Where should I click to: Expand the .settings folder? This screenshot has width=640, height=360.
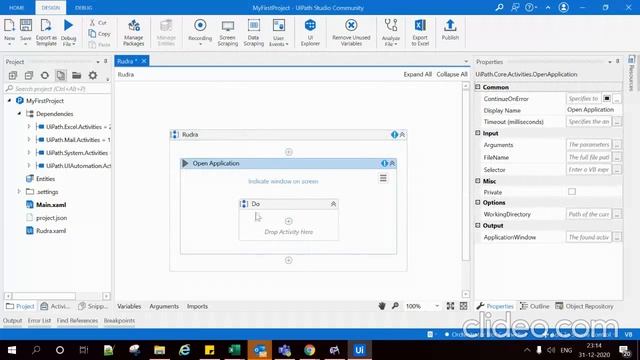click(x=19, y=191)
